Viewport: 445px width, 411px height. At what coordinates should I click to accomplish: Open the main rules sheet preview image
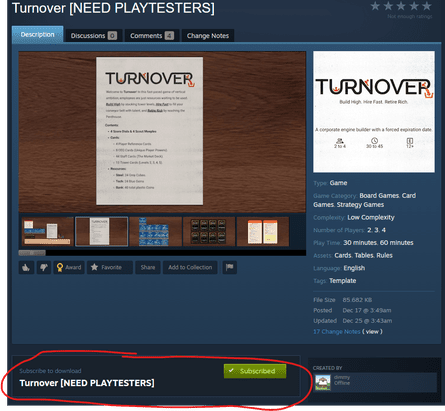(162, 132)
